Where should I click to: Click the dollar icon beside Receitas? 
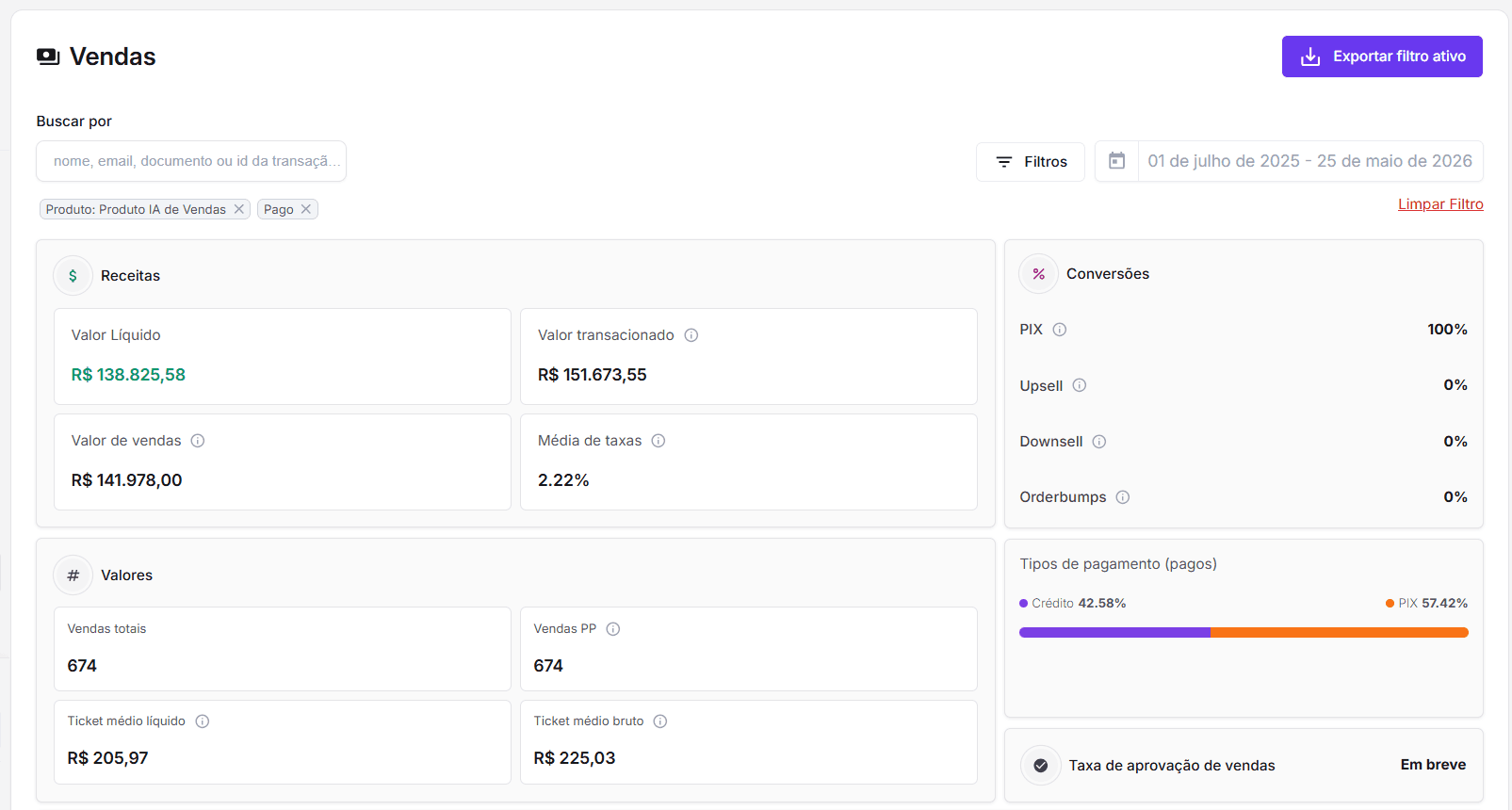(73, 276)
